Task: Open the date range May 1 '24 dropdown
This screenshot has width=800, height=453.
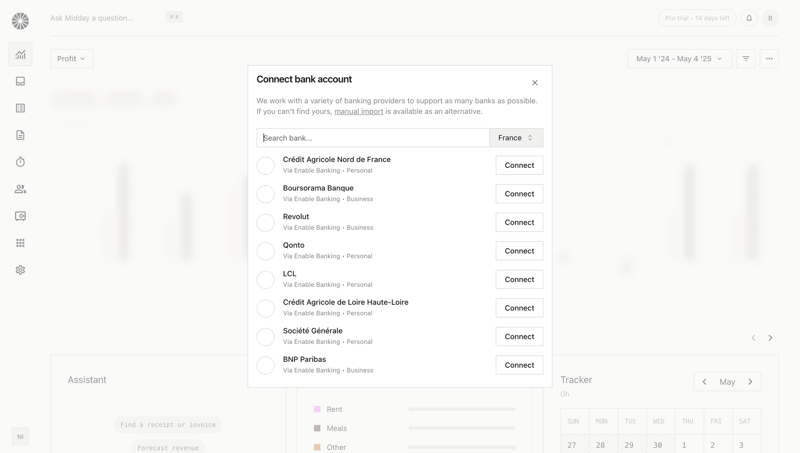Action: tap(679, 59)
